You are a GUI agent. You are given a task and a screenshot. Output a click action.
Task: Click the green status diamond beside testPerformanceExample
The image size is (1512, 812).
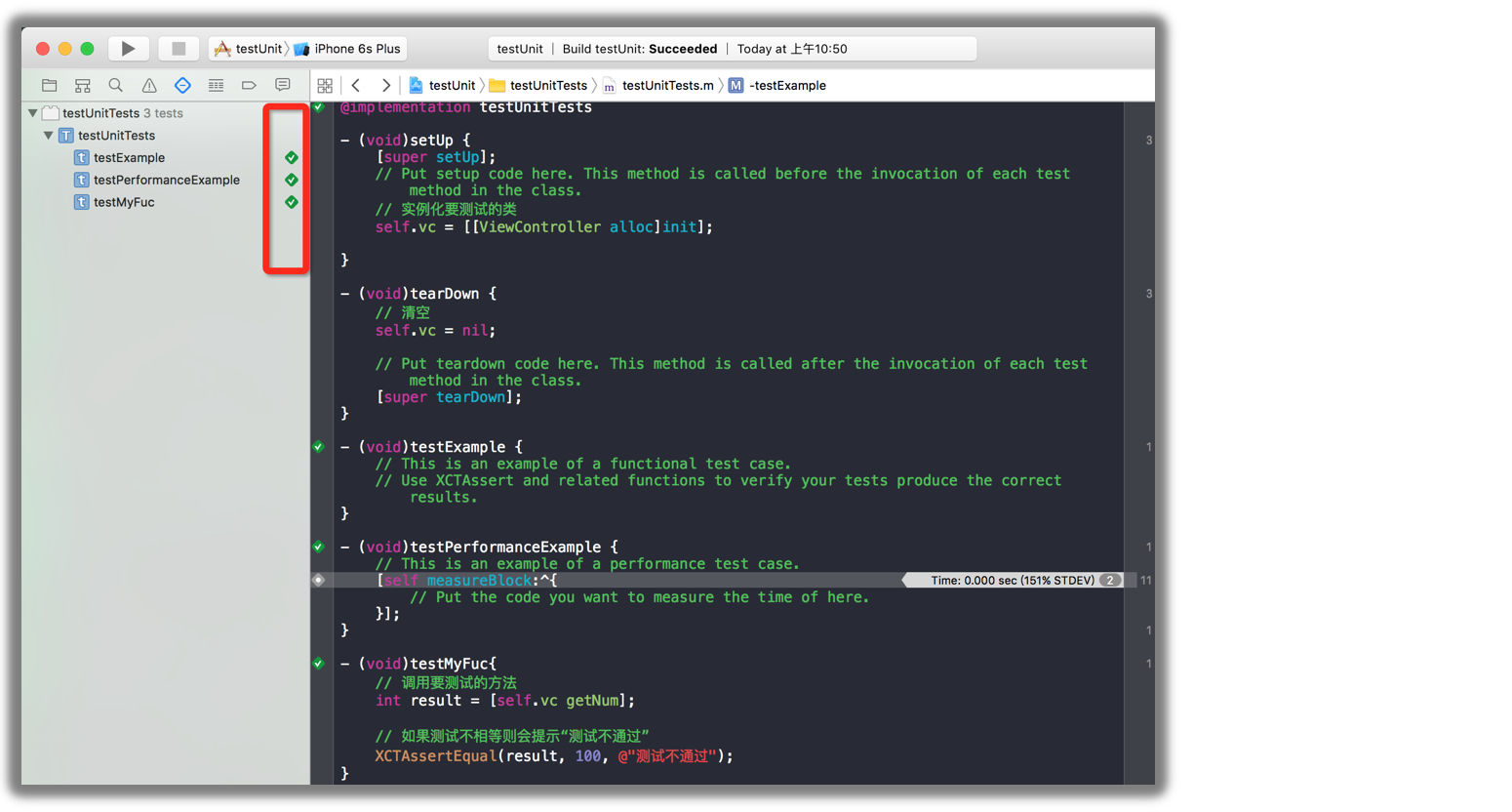click(x=291, y=181)
